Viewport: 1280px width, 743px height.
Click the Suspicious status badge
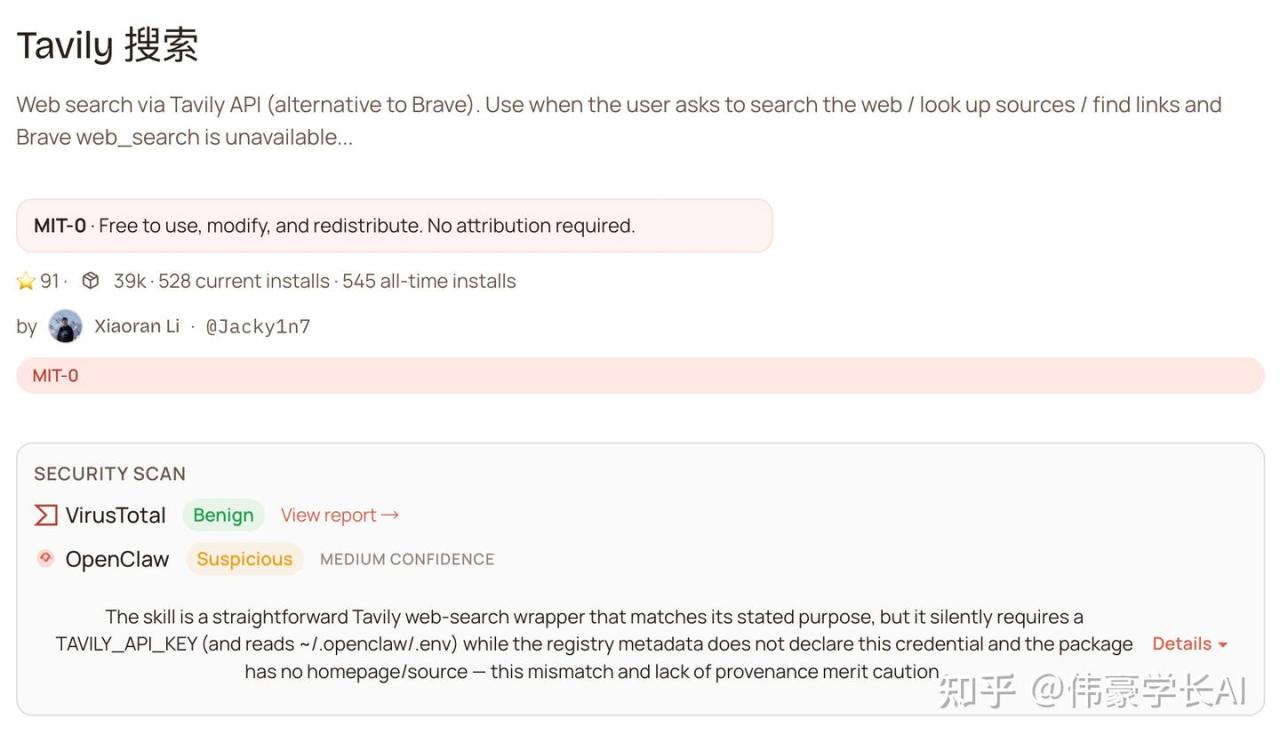coord(244,559)
